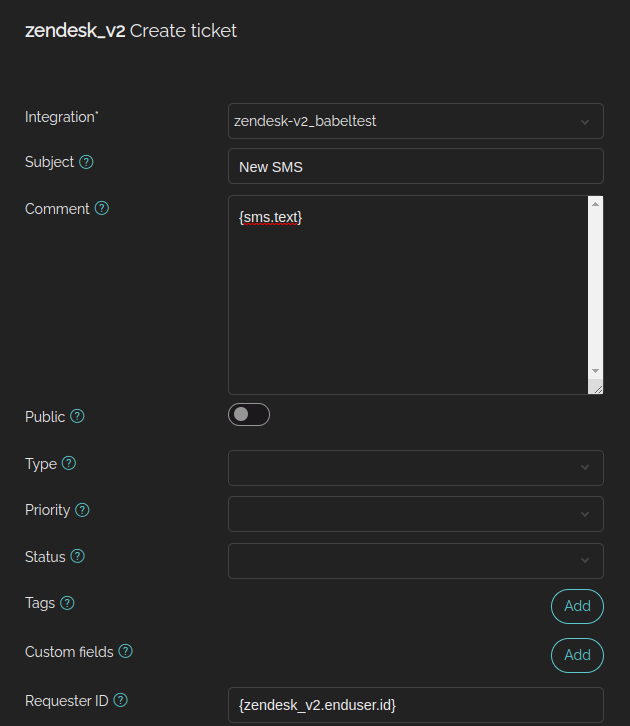Focus the Subject field containing New SMS
The image size is (630, 726).
(x=416, y=166)
